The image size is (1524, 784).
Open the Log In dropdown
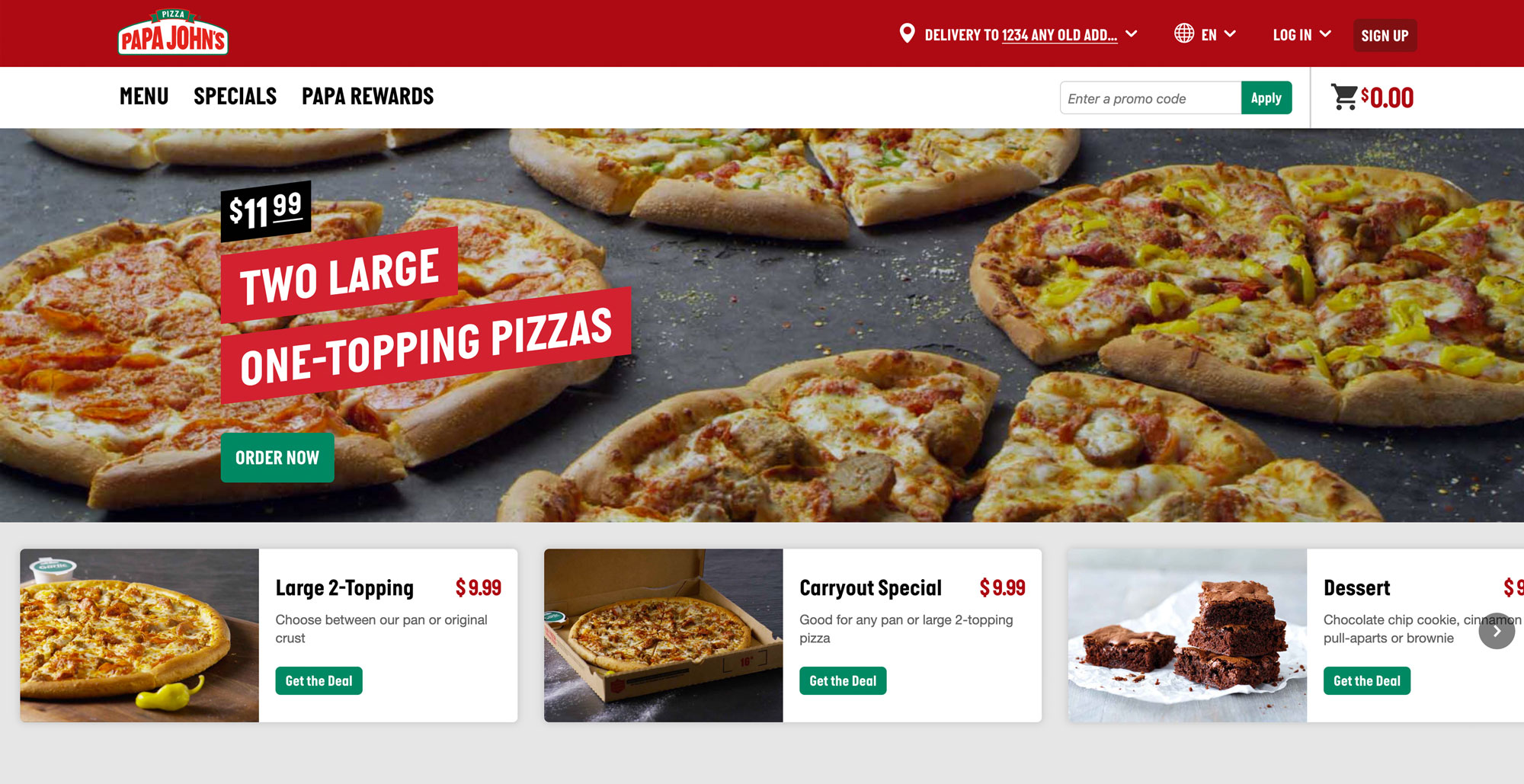[1301, 34]
